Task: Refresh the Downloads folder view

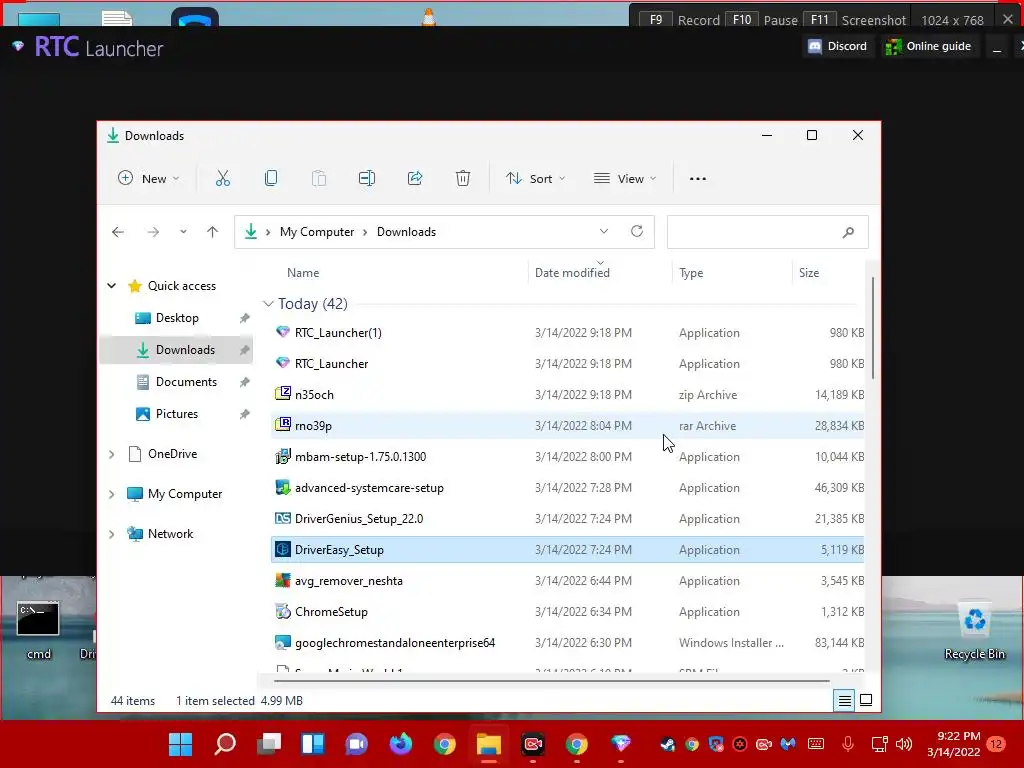Action: click(637, 231)
